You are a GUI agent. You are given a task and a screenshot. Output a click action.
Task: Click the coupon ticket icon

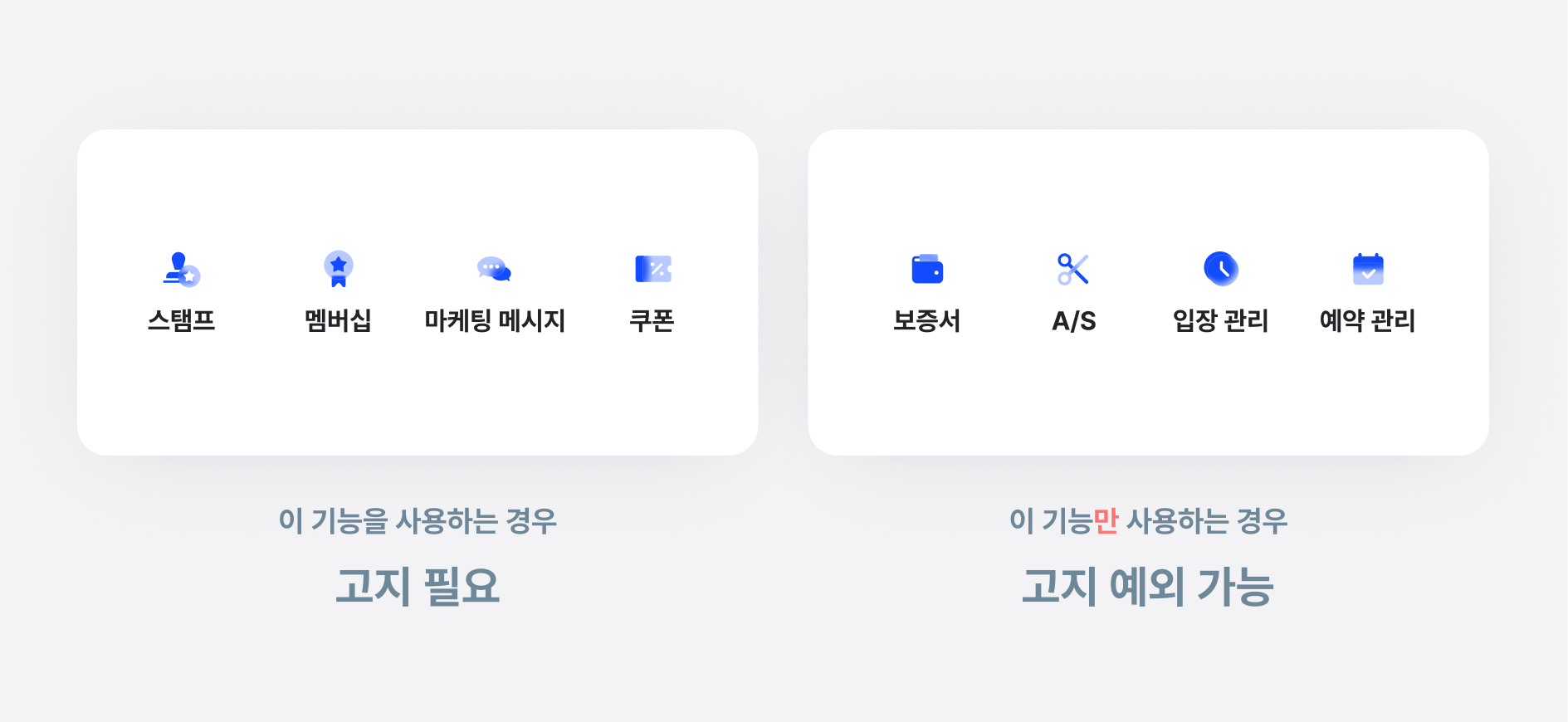click(x=652, y=269)
